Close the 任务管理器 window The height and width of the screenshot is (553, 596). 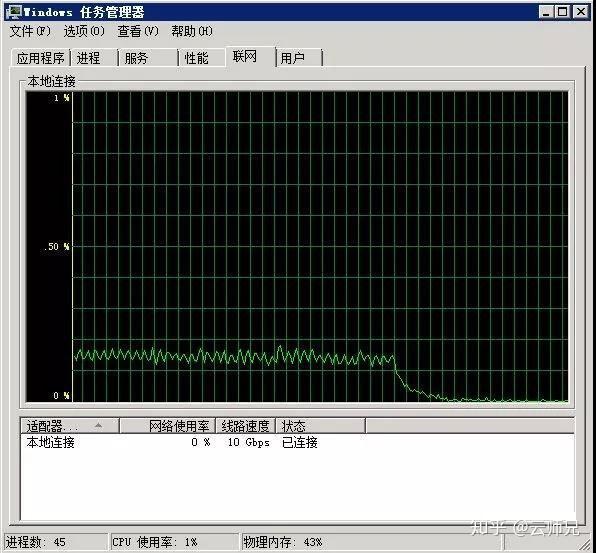click(580, 12)
